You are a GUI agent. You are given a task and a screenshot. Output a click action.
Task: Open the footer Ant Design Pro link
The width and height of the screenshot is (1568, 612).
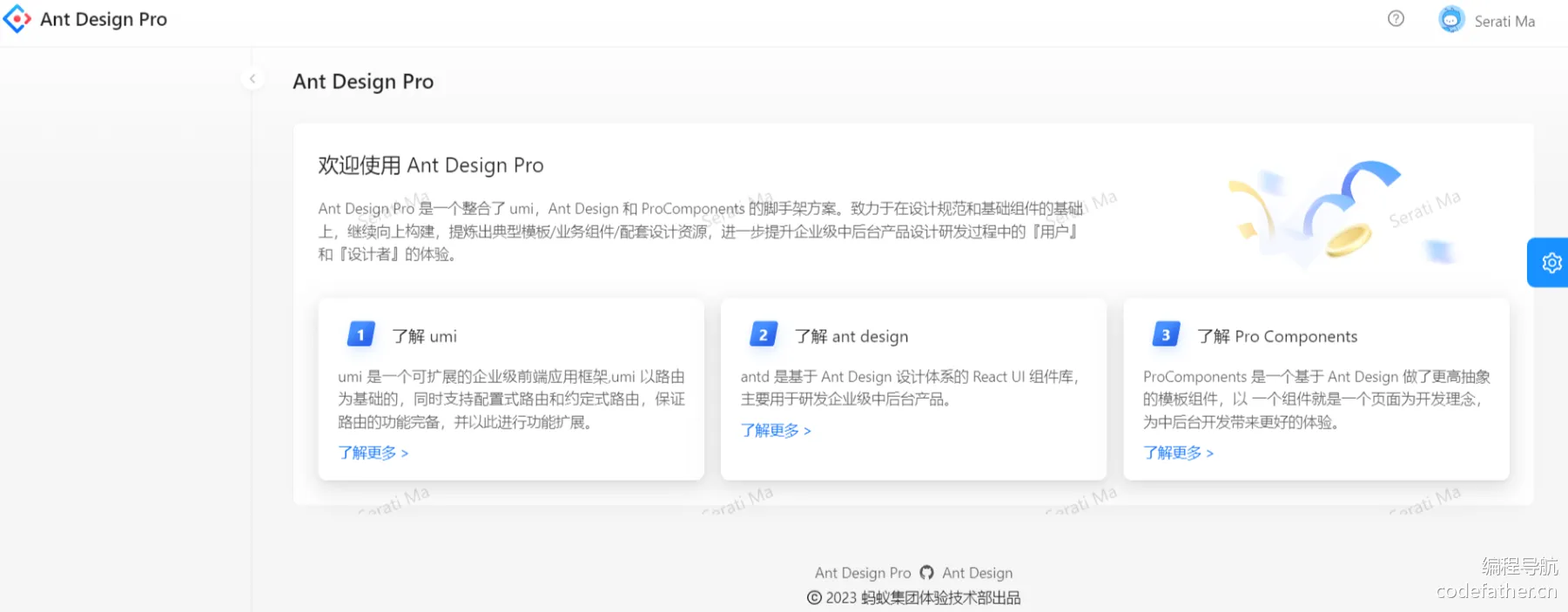(x=863, y=573)
